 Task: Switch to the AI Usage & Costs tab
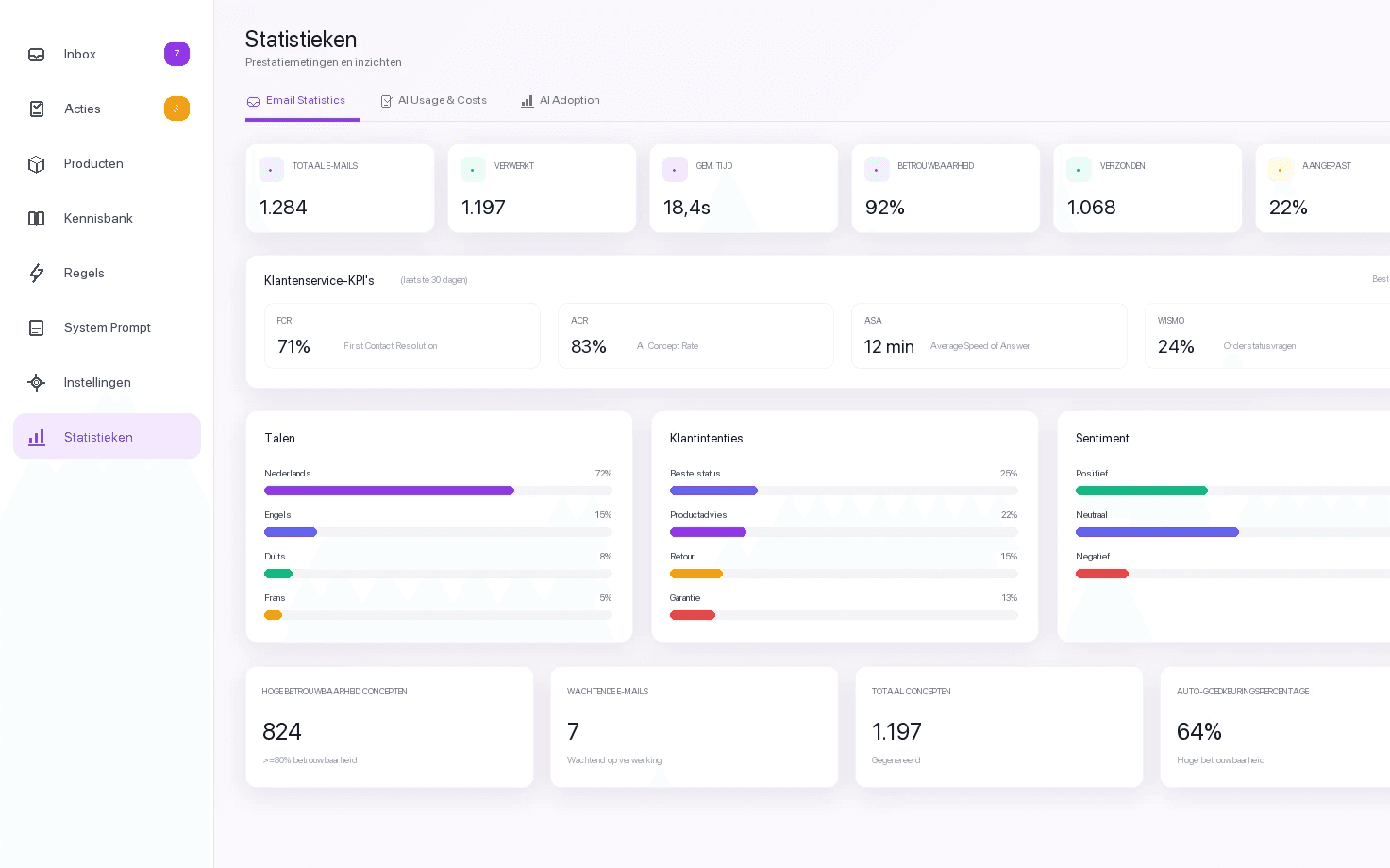pos(433,101)
